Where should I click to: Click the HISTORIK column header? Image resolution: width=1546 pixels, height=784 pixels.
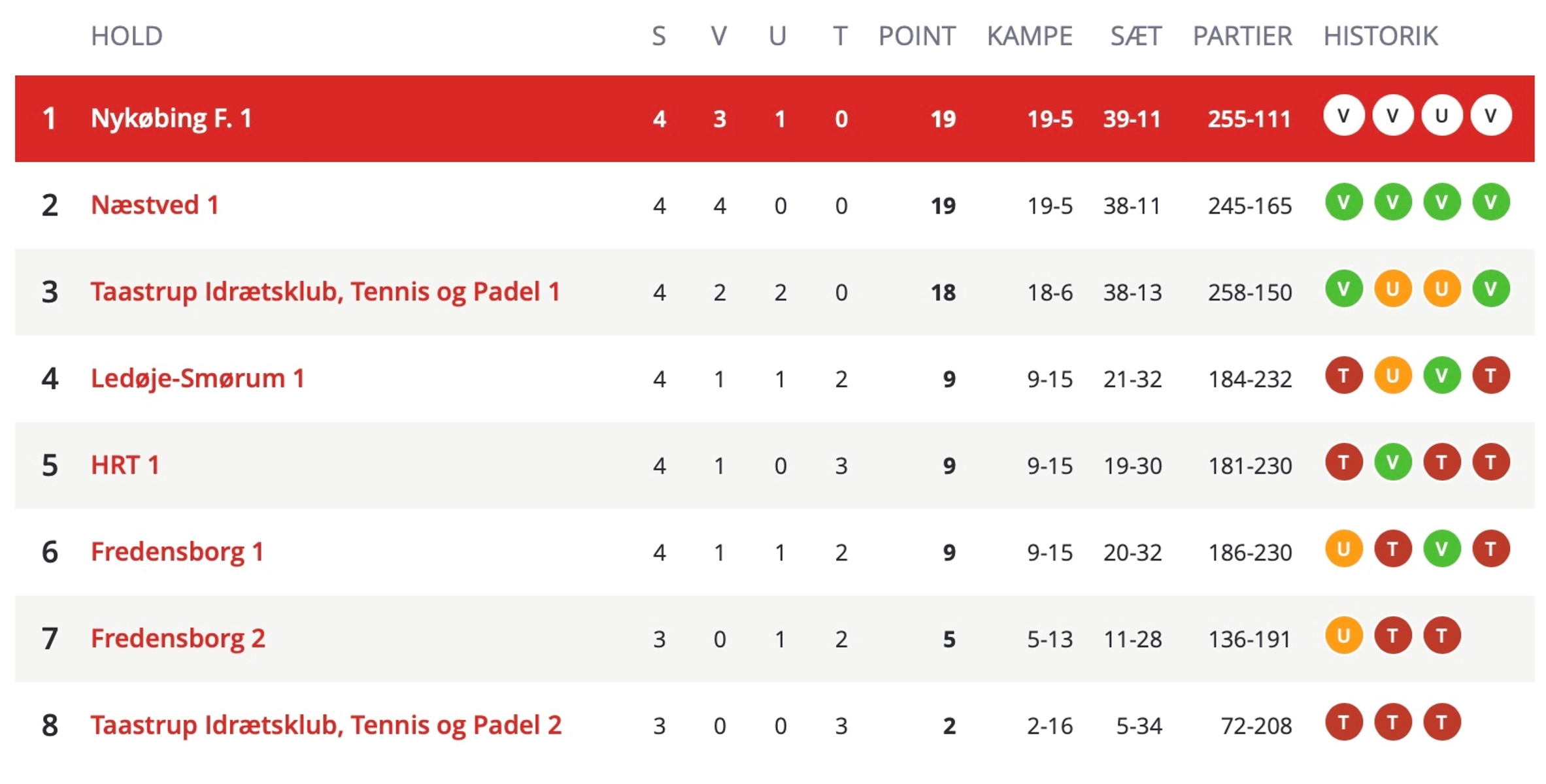1381,36
